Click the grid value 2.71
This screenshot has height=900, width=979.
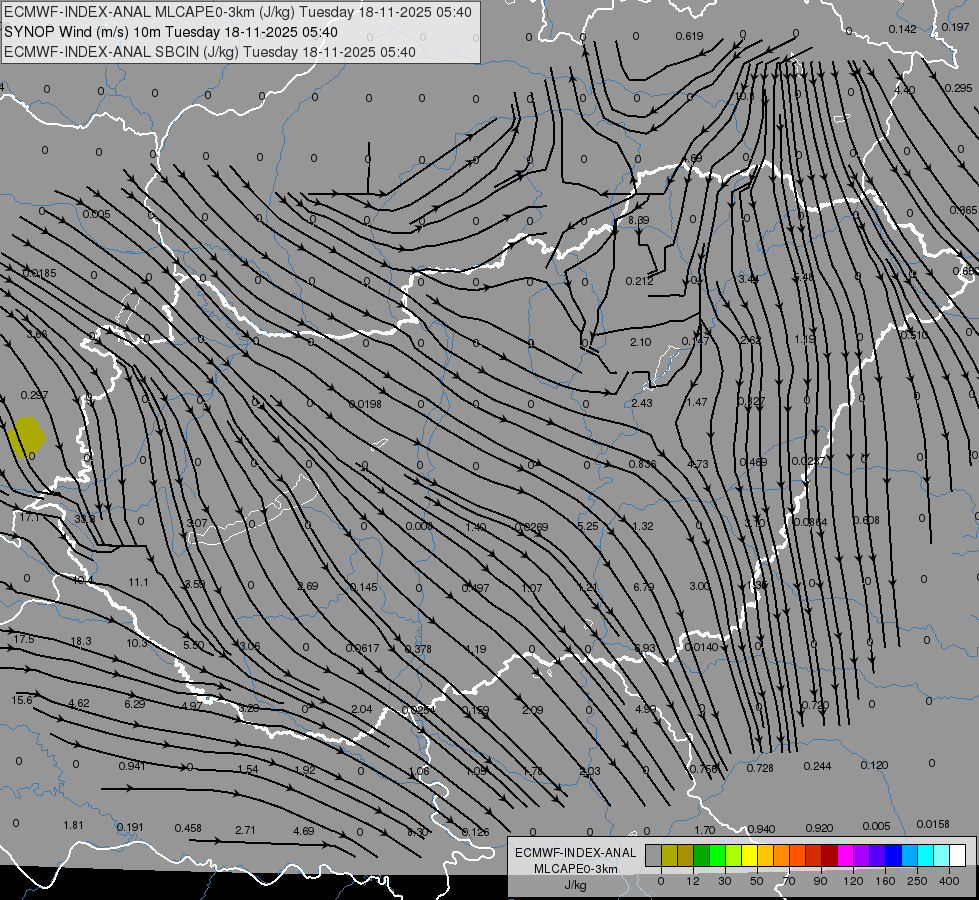pyautogui.click(x=245, y=829)
